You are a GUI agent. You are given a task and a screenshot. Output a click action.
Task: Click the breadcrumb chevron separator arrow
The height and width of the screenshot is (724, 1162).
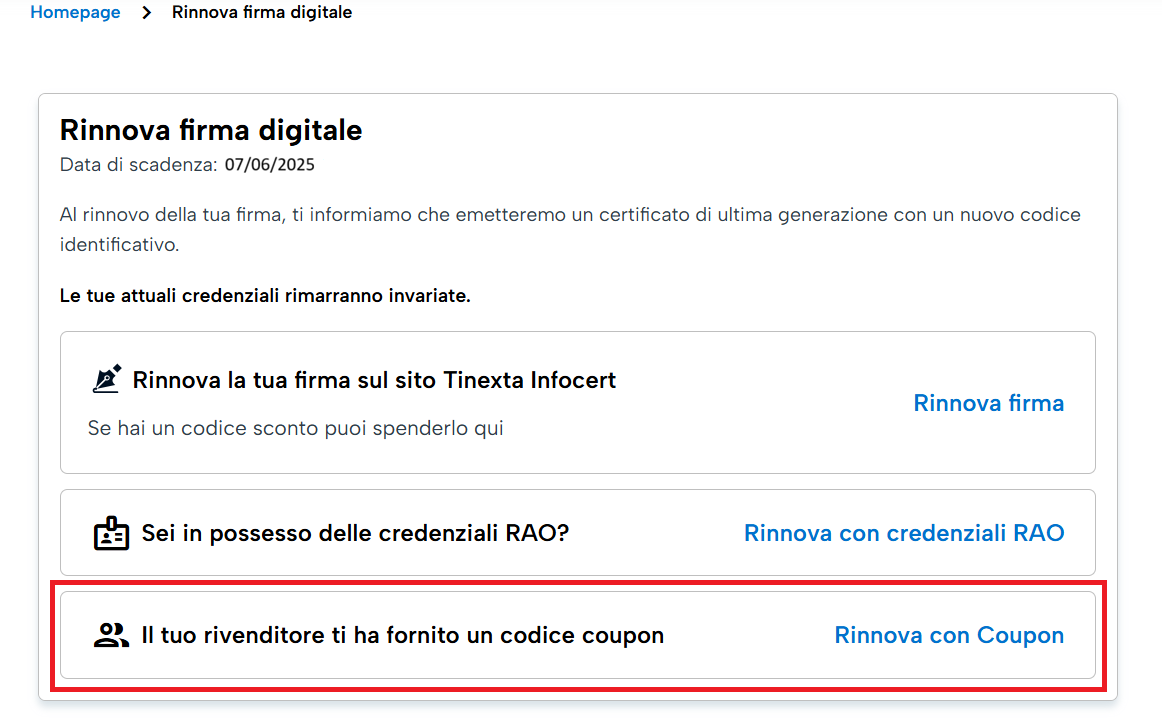(x=147, y=13)
